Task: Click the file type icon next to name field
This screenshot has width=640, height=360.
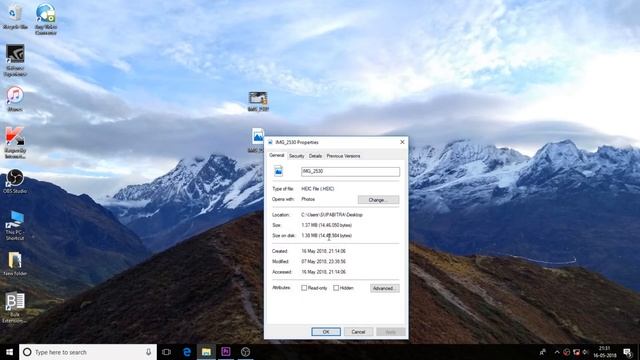Action: 278,171
